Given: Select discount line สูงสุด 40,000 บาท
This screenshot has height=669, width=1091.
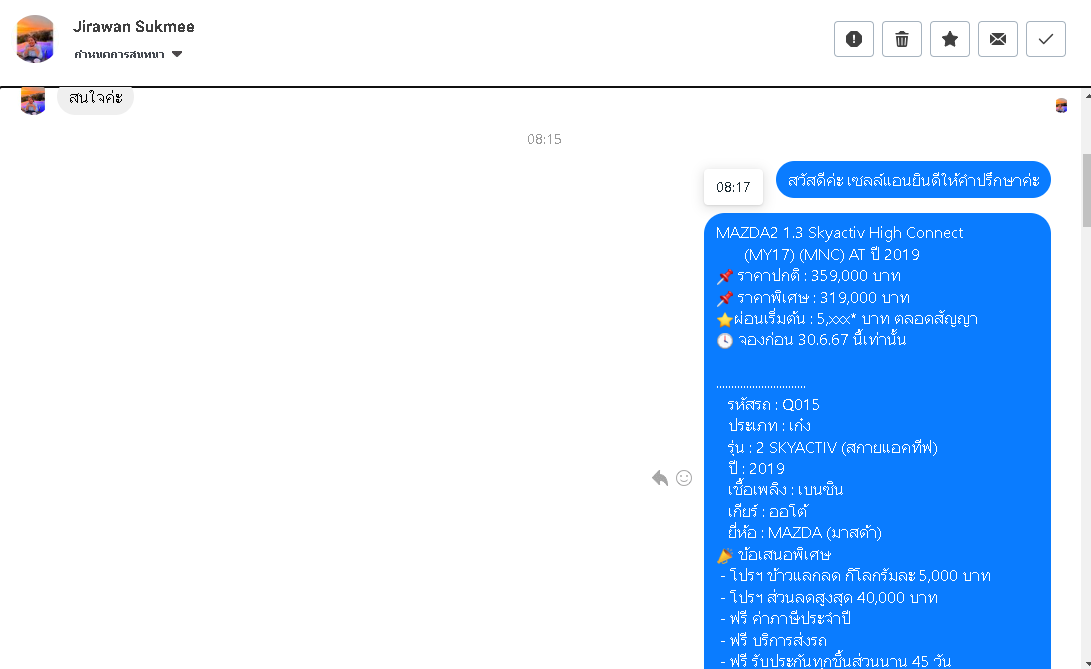Looking at the screenshot, I should 829,597.
